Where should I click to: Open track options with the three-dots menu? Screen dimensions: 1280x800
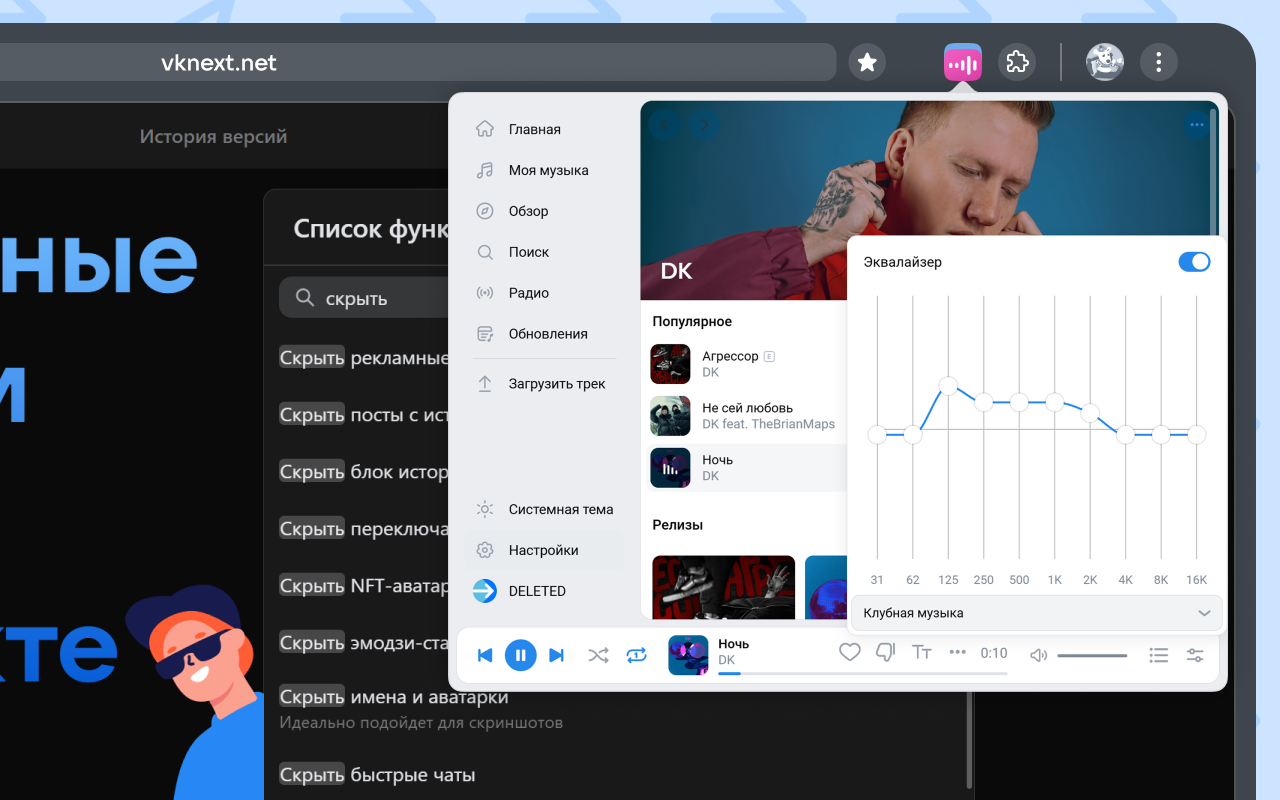(x=956, y=652)
